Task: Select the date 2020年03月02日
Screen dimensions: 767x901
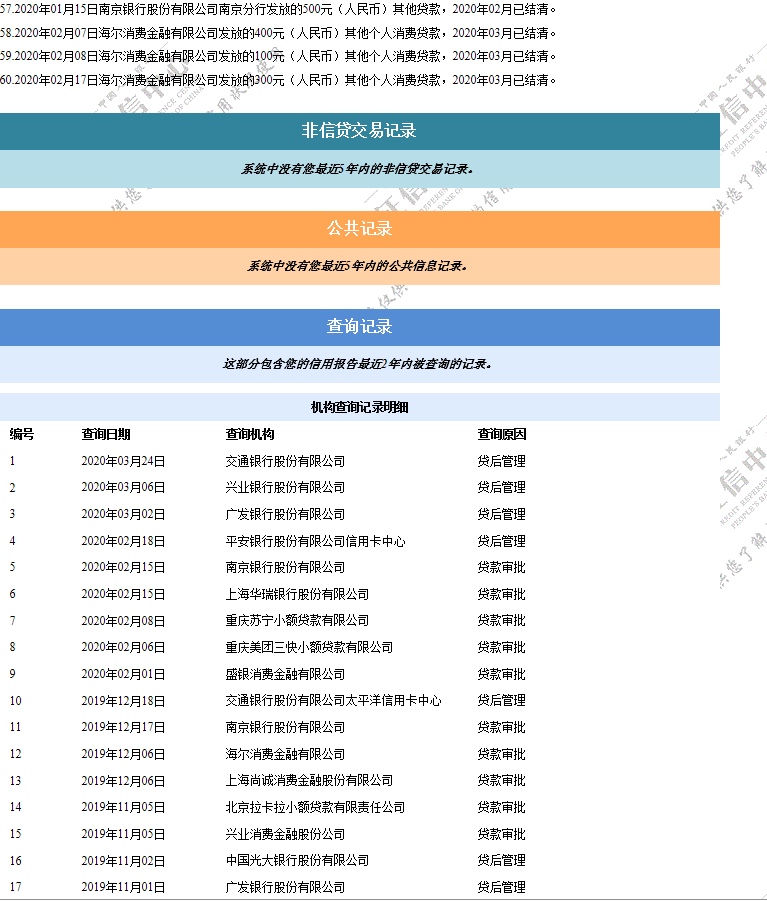Action: point(123,514)
